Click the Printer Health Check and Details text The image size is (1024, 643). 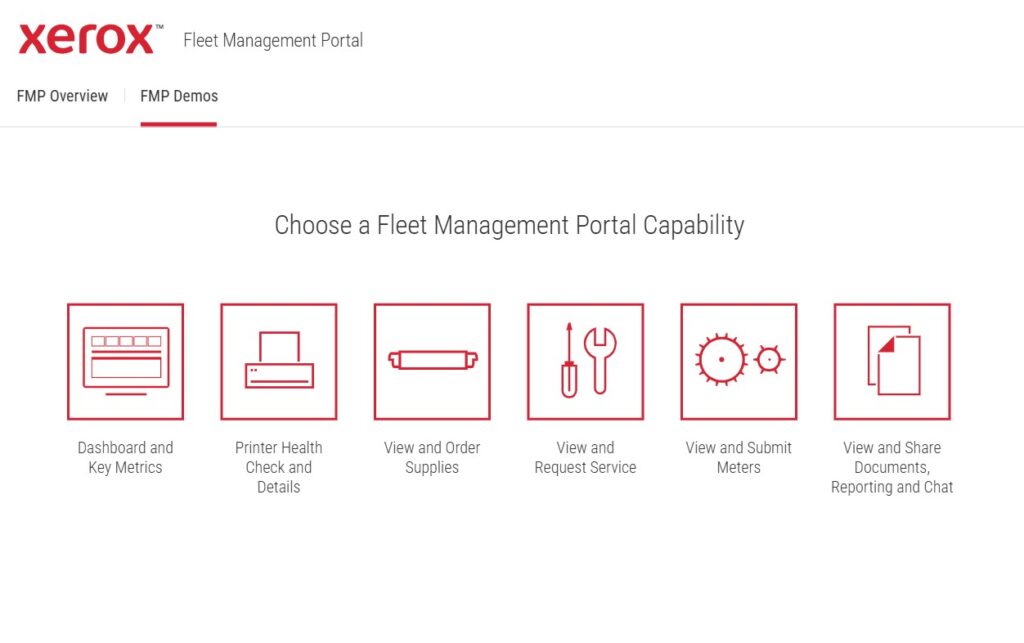point(279,467)
